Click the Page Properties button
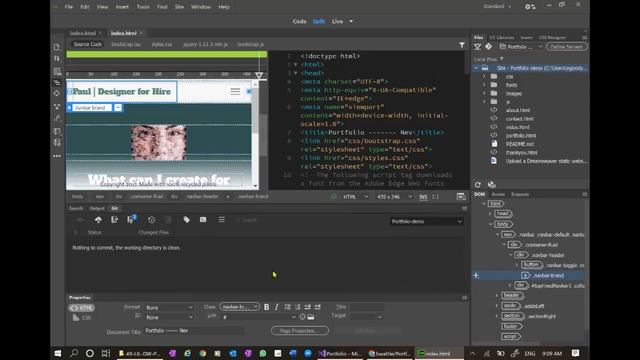The width and height of the screenshot is (640, 360). 300,331
